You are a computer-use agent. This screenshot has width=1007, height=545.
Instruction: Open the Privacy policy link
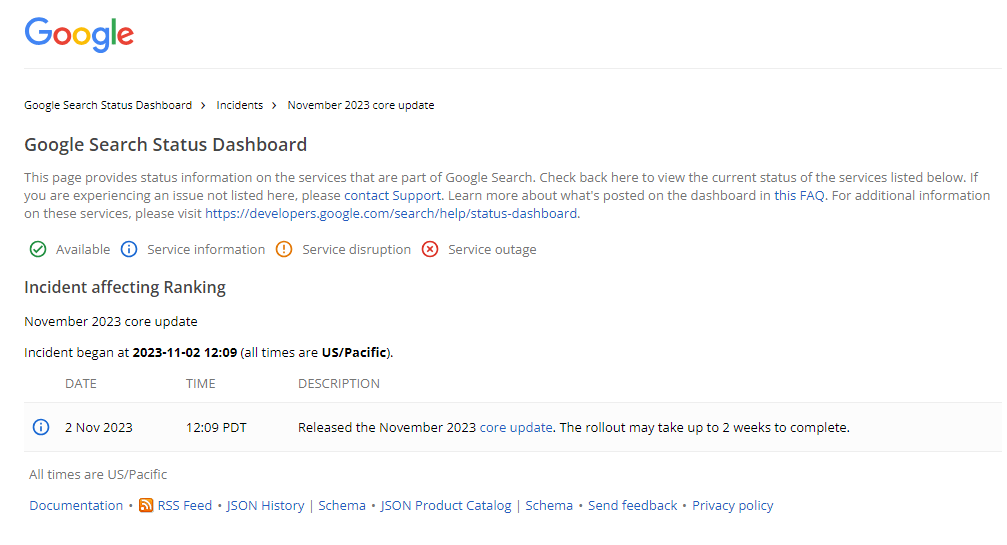(733, 505)
